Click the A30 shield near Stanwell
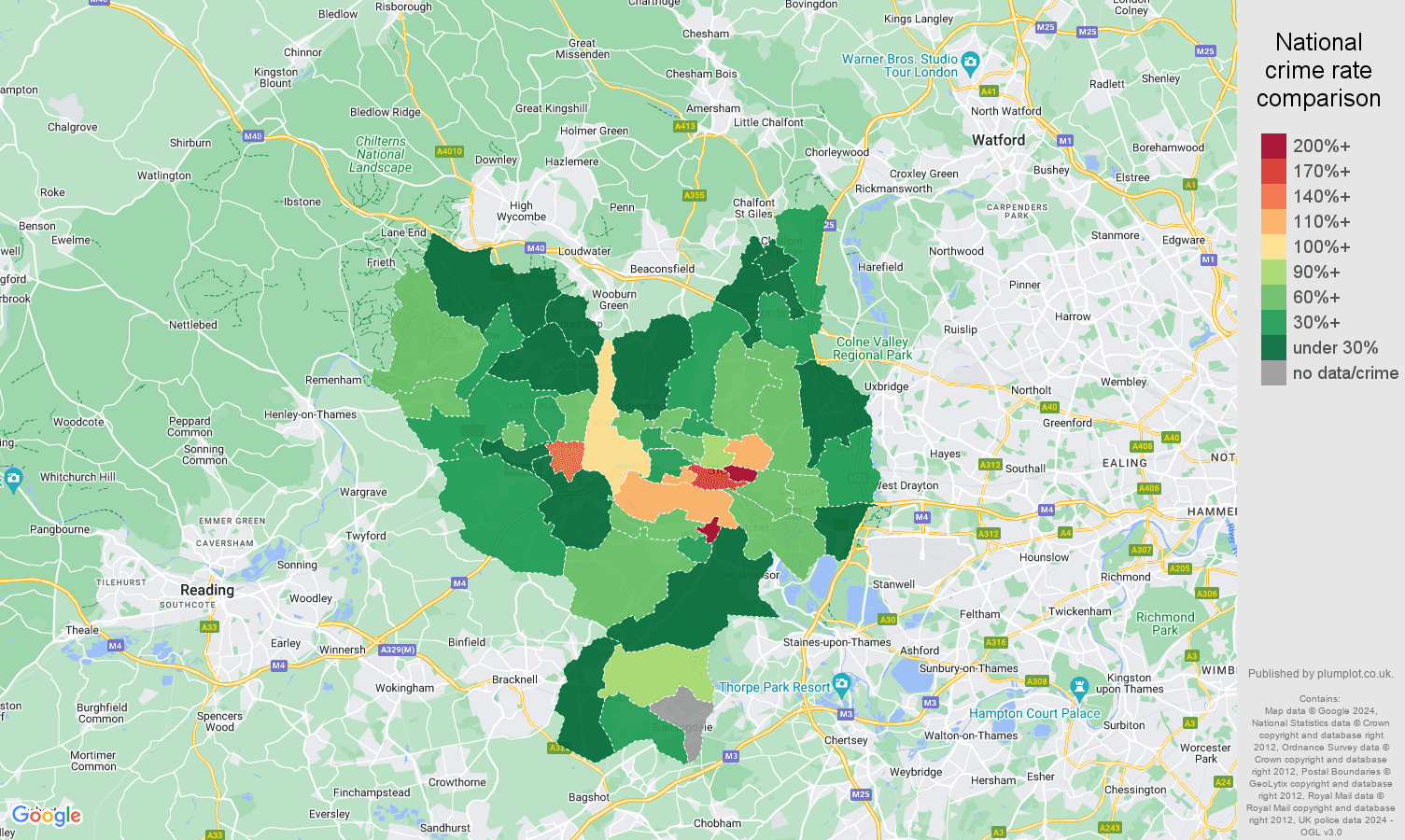 click(x=888, y=620)
